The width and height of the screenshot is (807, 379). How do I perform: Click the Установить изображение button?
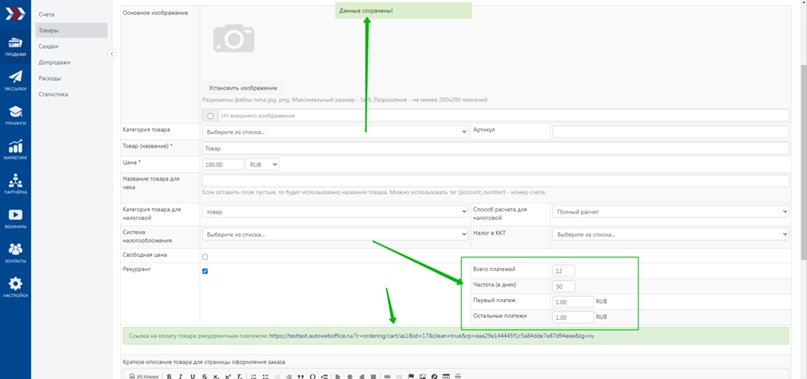[x=242, y=88]
